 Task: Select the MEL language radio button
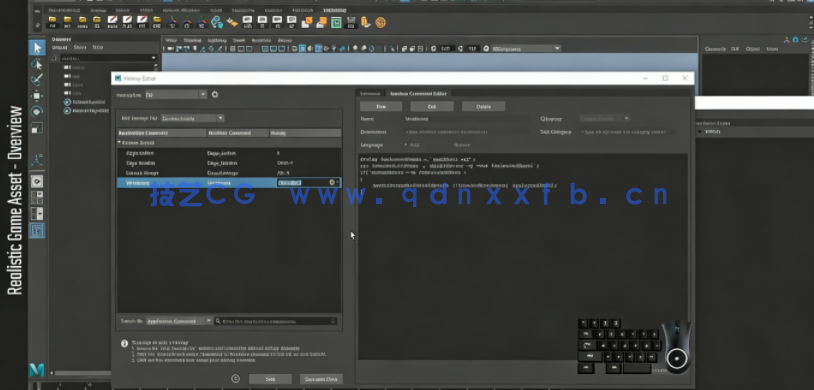click(406, 145)
